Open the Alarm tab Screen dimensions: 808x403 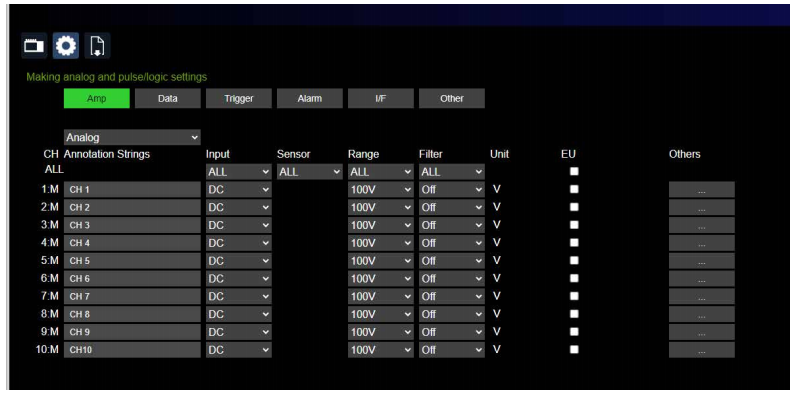[x=309, y=98]
